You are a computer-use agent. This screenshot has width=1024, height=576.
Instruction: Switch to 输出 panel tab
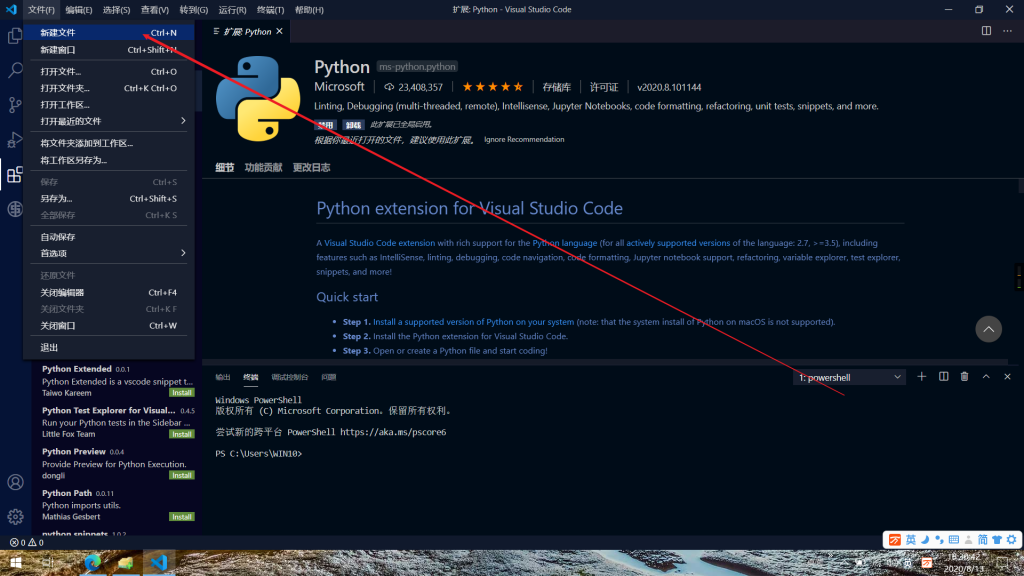pos(223,377)
